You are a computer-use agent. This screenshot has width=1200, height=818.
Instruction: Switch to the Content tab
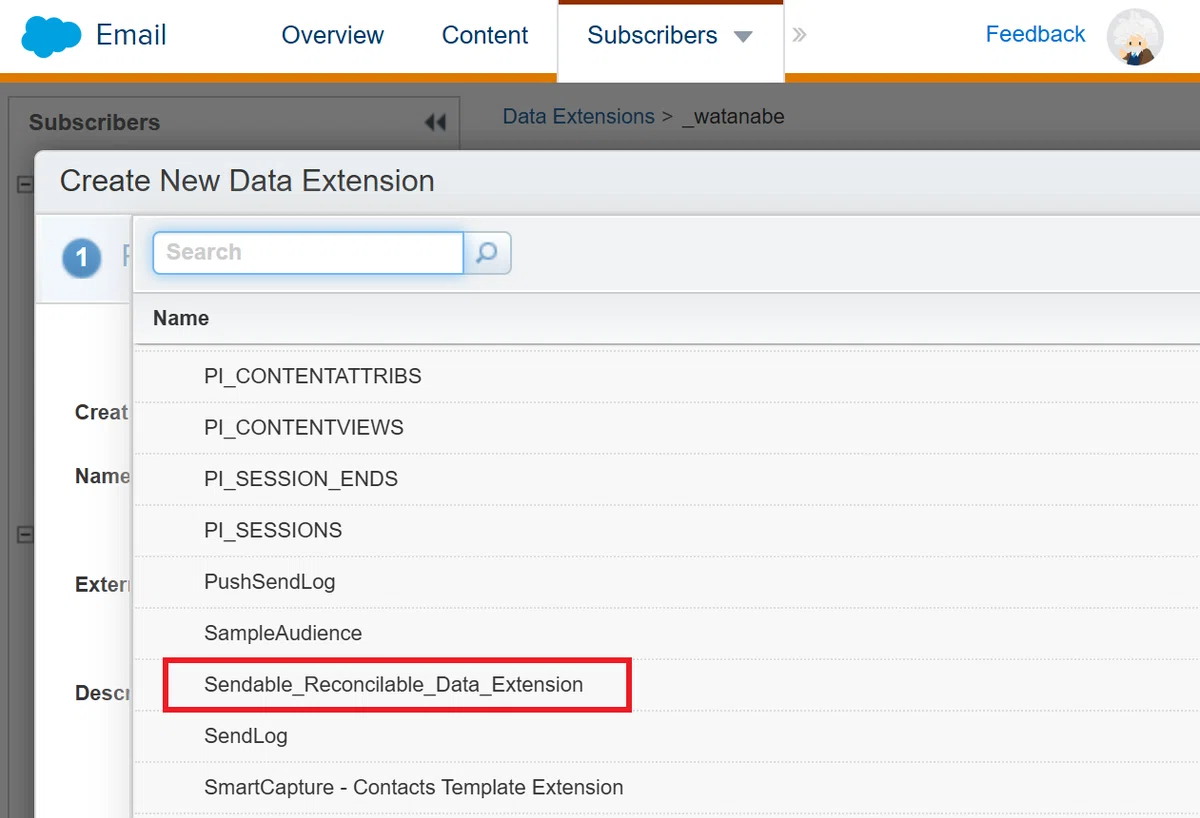click(x=485, y=35)
